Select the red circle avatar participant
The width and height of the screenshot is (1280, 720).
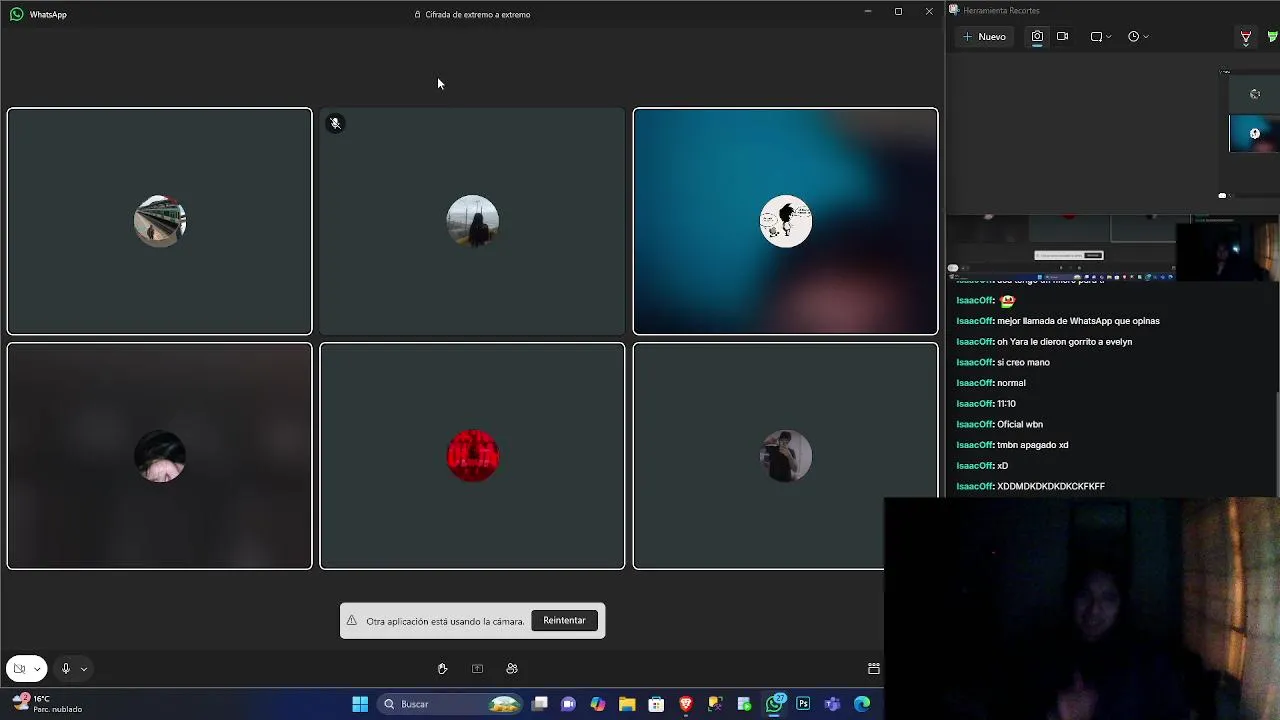pyautogui.click(x=472, y=456)
